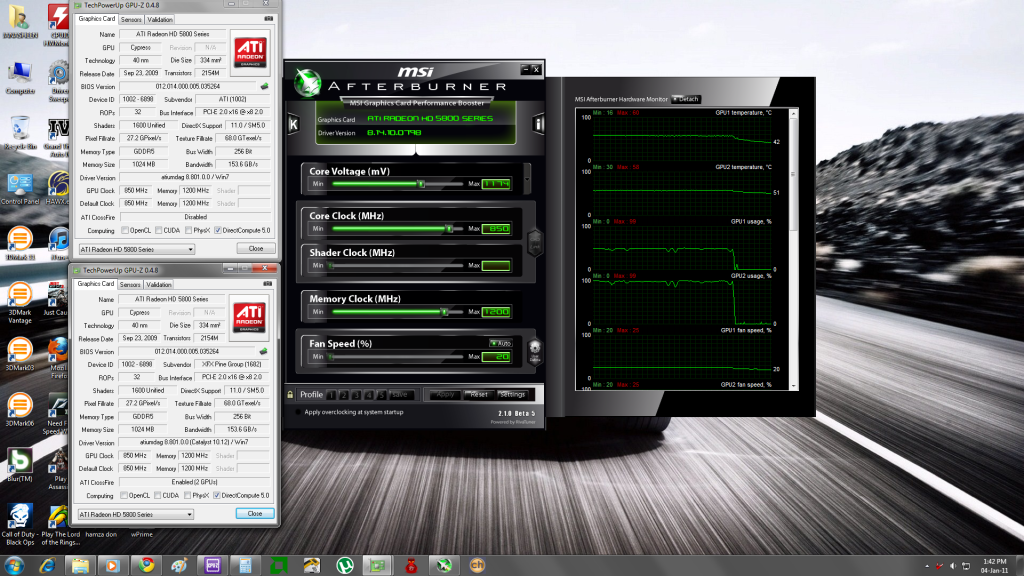The width and height of the screenshot is (1024, 576).
Task: Detach the Afterburner Hardware Monitor
Action: pyautogui.click(x=686, y=99)
